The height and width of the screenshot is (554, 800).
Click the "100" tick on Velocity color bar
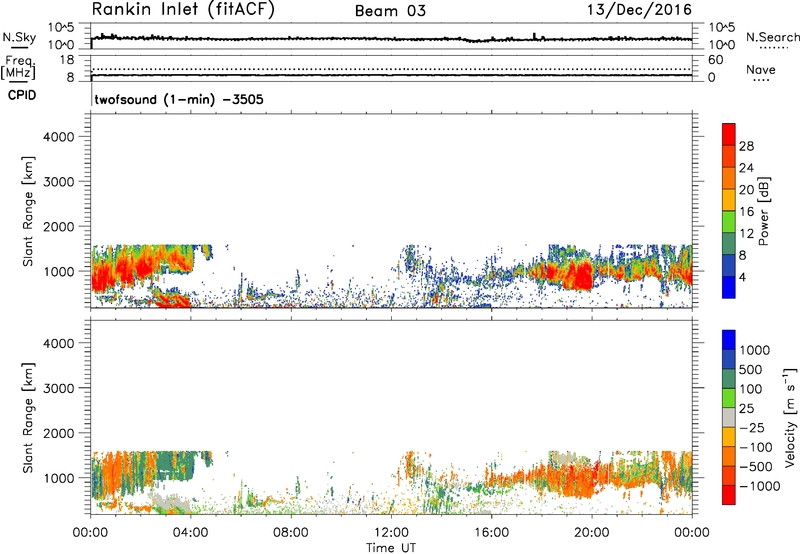click(x=753, y=389)
